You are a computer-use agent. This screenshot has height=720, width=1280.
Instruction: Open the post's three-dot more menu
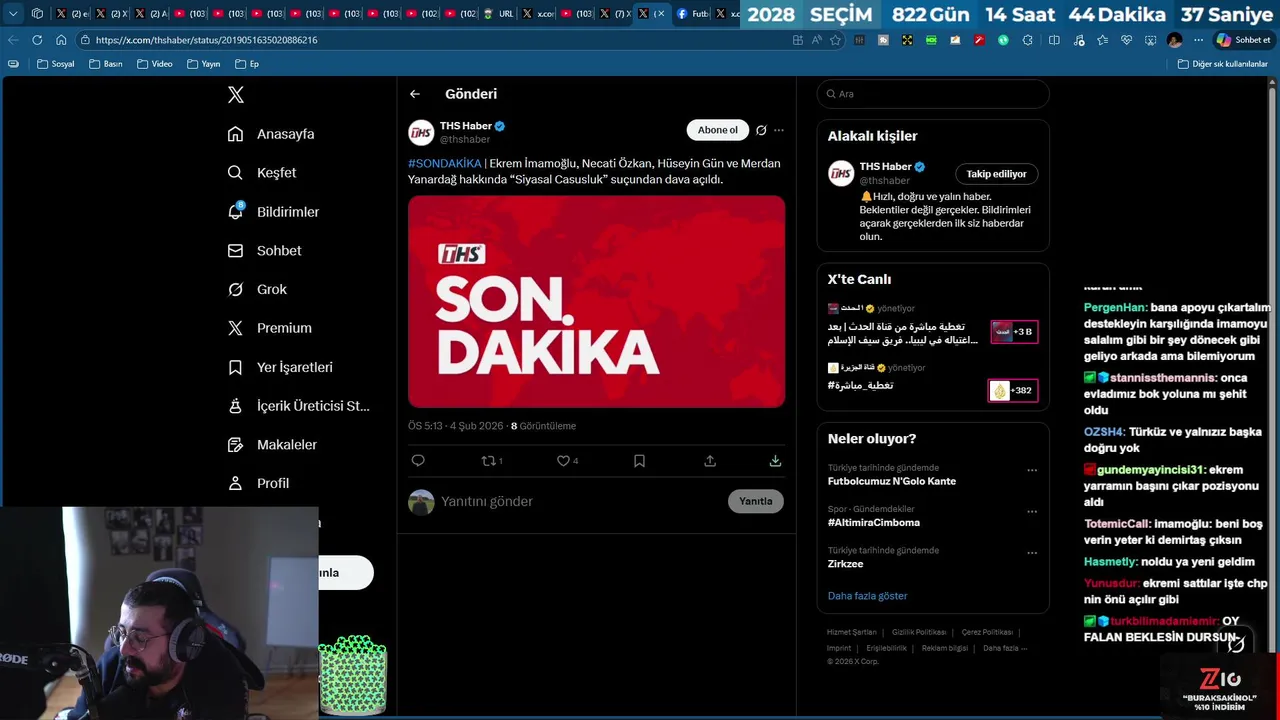tap(779, 130)
